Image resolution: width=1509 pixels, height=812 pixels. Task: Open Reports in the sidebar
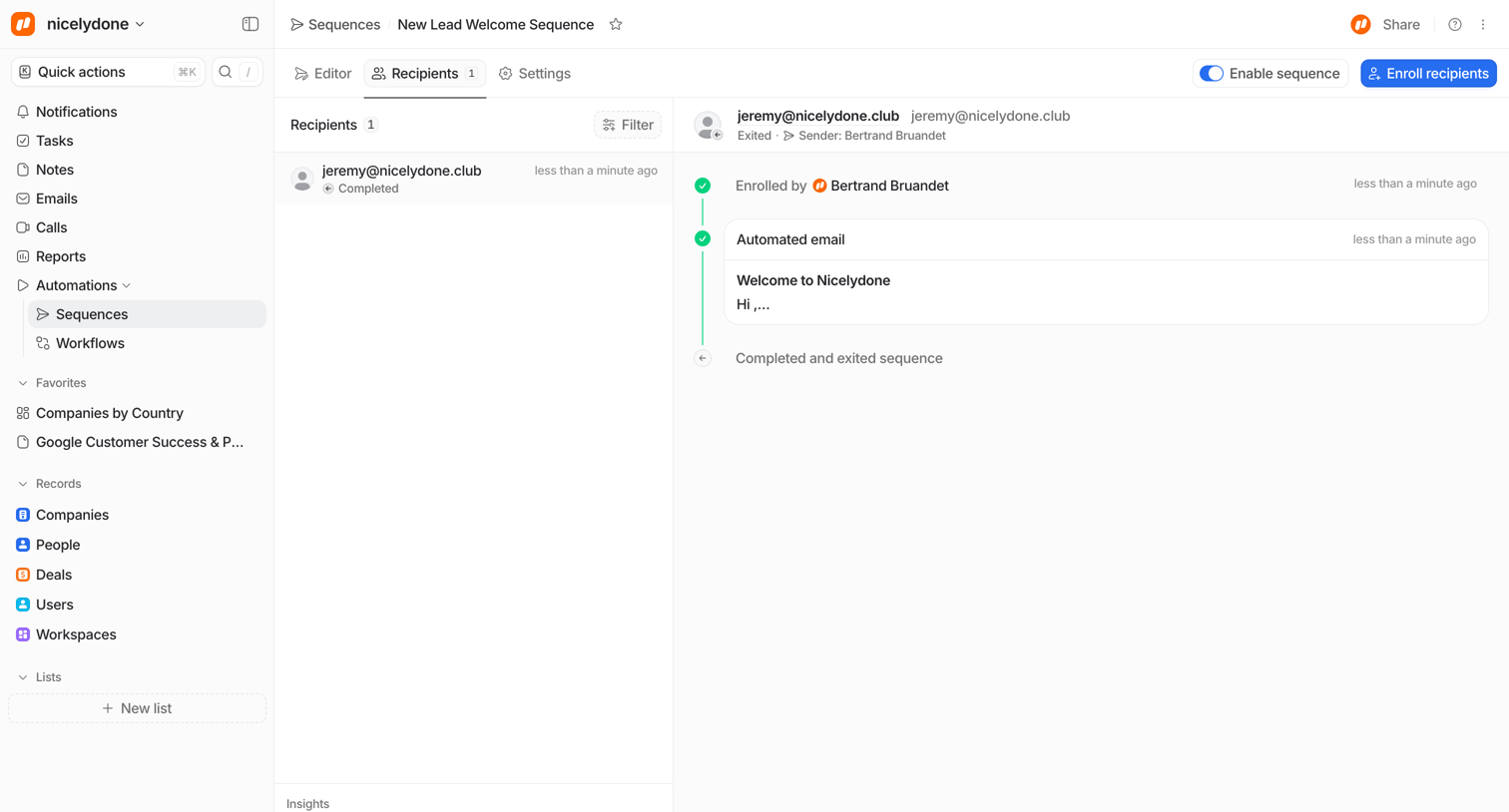pyautogui.click(x=138, y=256)
